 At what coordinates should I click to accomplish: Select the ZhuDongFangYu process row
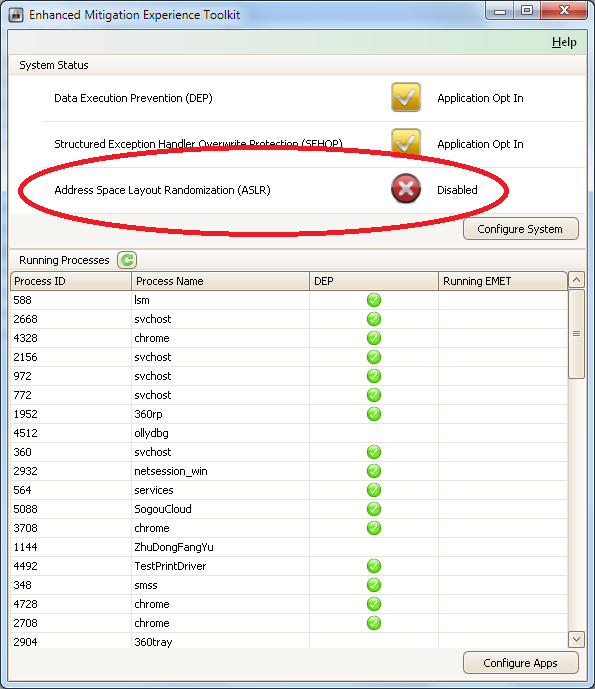click(x=289, y=547)
